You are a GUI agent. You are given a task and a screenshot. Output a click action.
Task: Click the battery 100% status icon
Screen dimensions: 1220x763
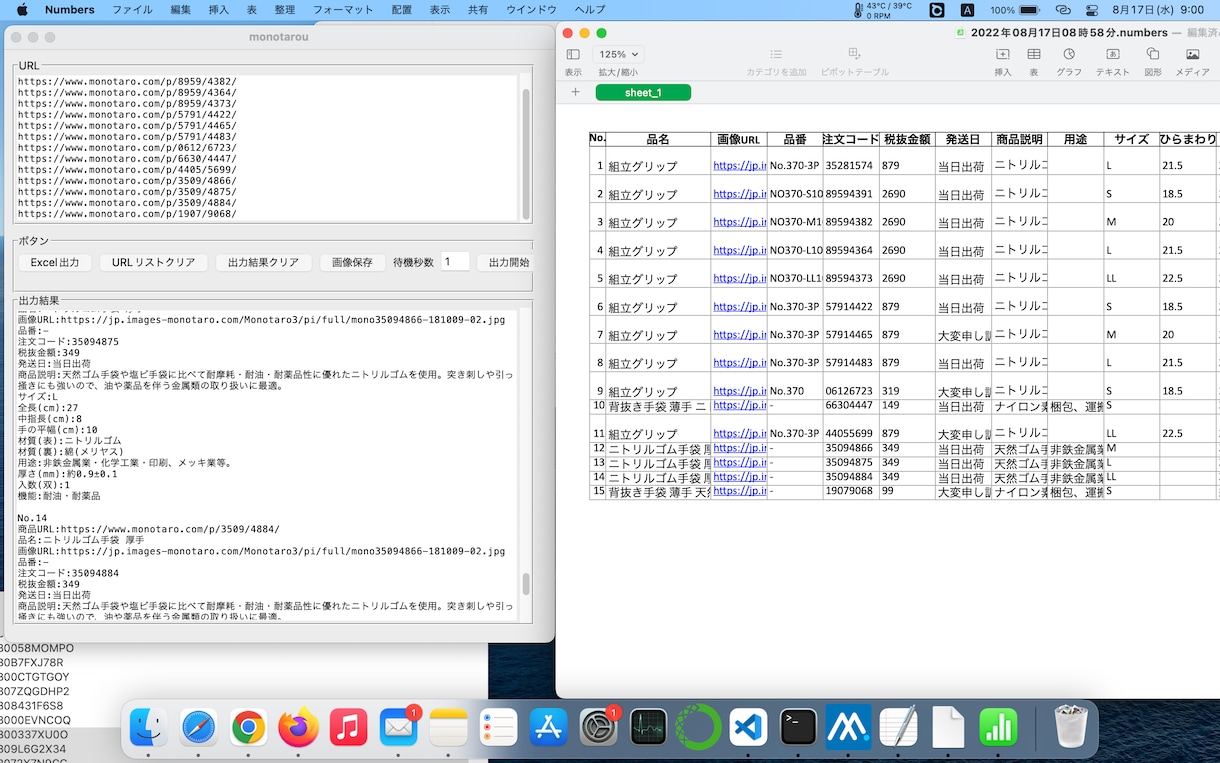tap(1031, 10)
